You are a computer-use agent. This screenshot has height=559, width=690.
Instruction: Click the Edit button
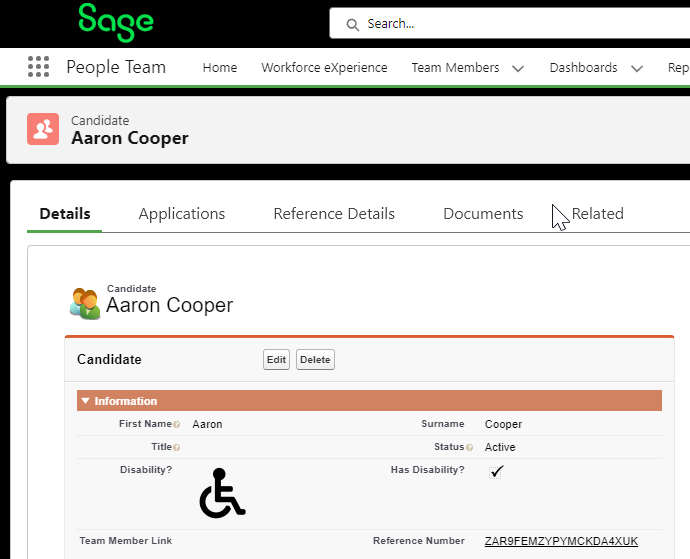coord(276,360)
